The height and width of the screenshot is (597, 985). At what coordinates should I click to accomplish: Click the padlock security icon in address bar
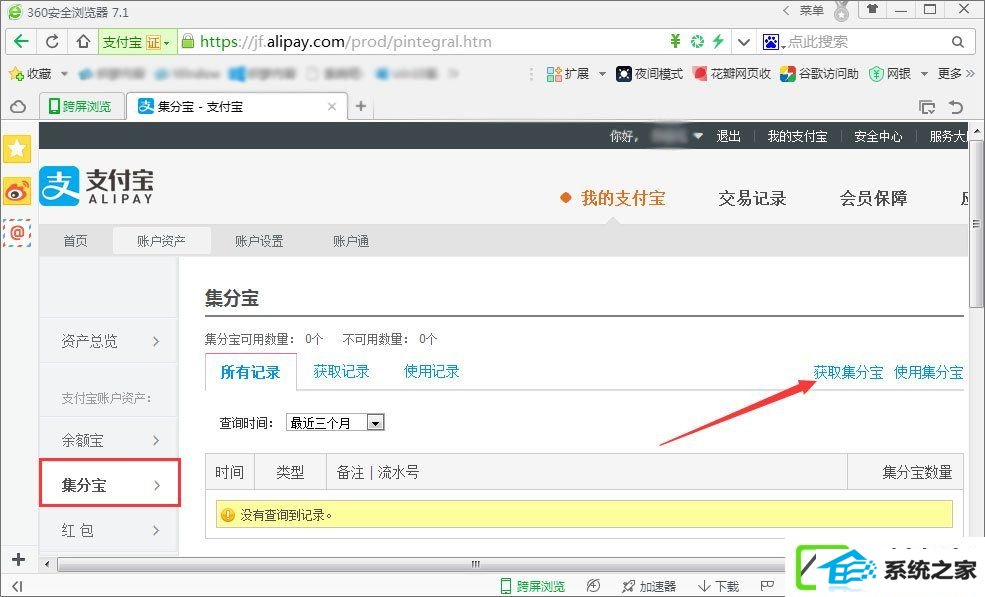pyautogui.click(x=187, y=41)
